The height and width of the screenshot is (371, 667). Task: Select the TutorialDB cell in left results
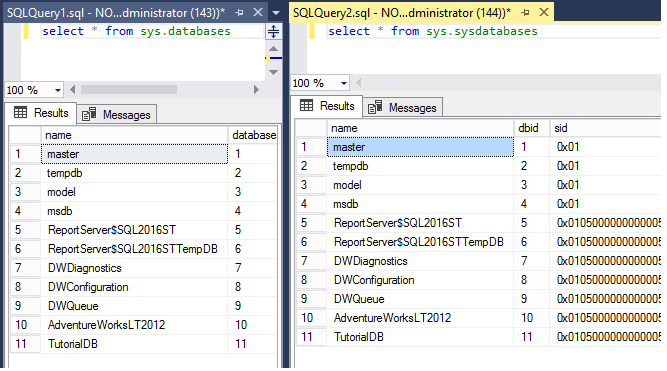coord(134,344)
